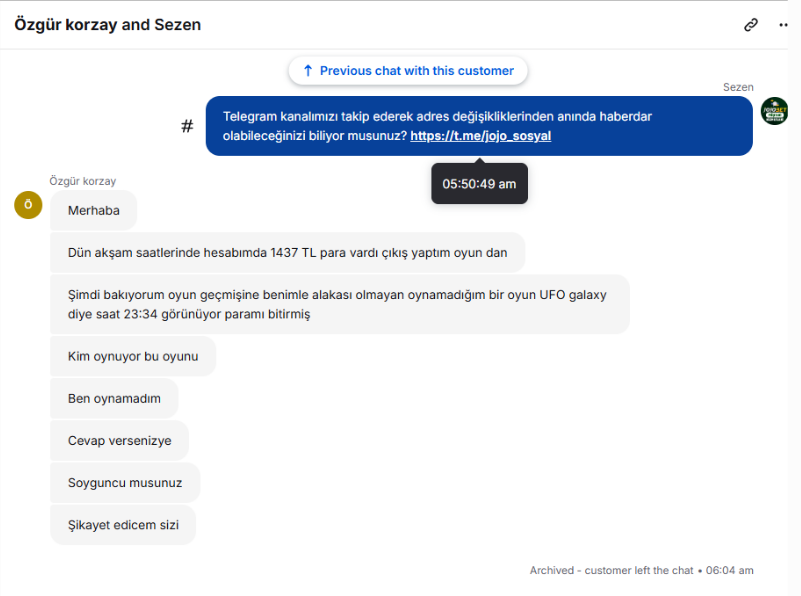Select the 'Kim oynuyor bu oyunu' message

click(133, 356)
